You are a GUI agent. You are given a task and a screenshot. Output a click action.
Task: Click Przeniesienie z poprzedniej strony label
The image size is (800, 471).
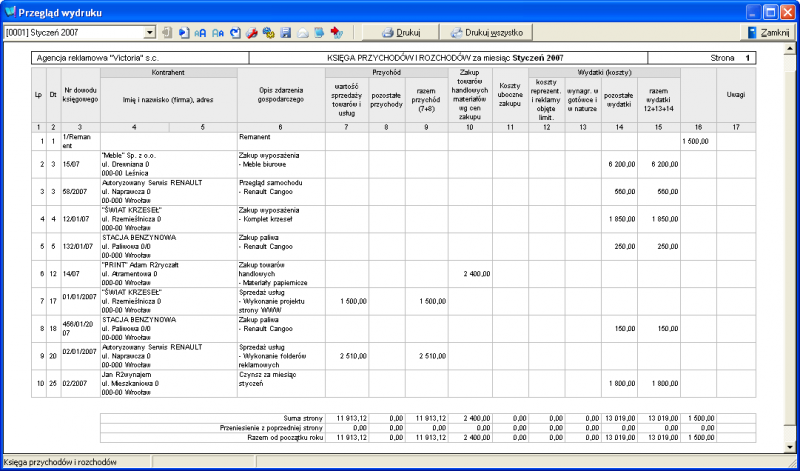pyautogui.click(x=272, y=428)
